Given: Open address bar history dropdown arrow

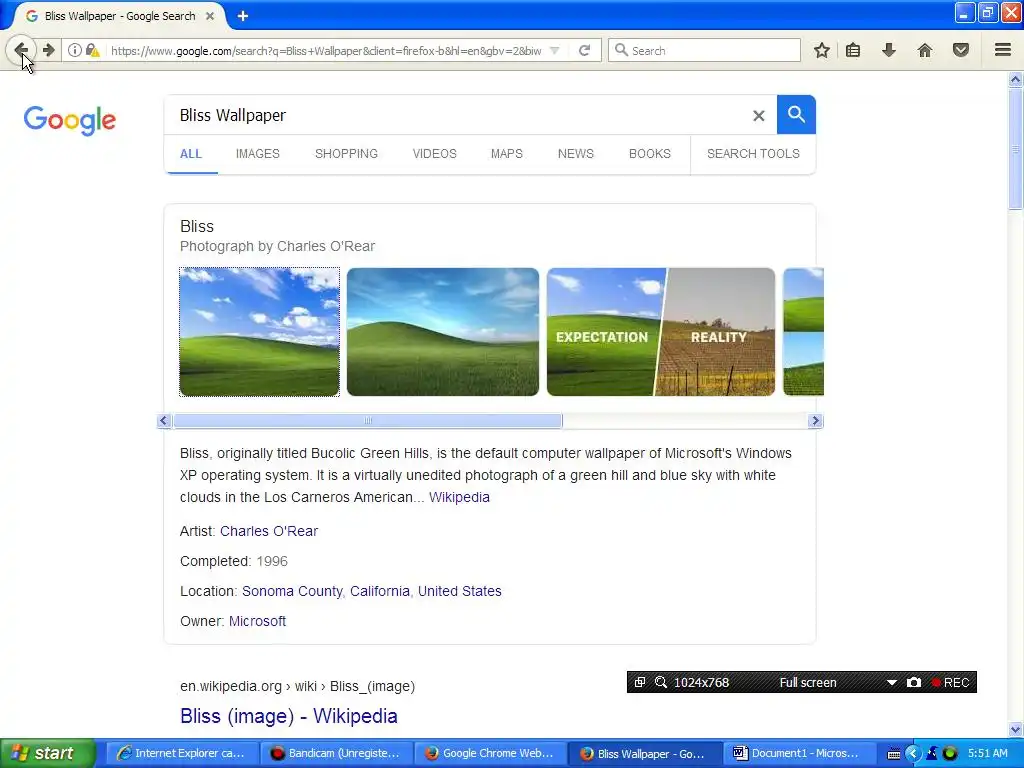Looking at the screenshot, I should coord(554,50).
